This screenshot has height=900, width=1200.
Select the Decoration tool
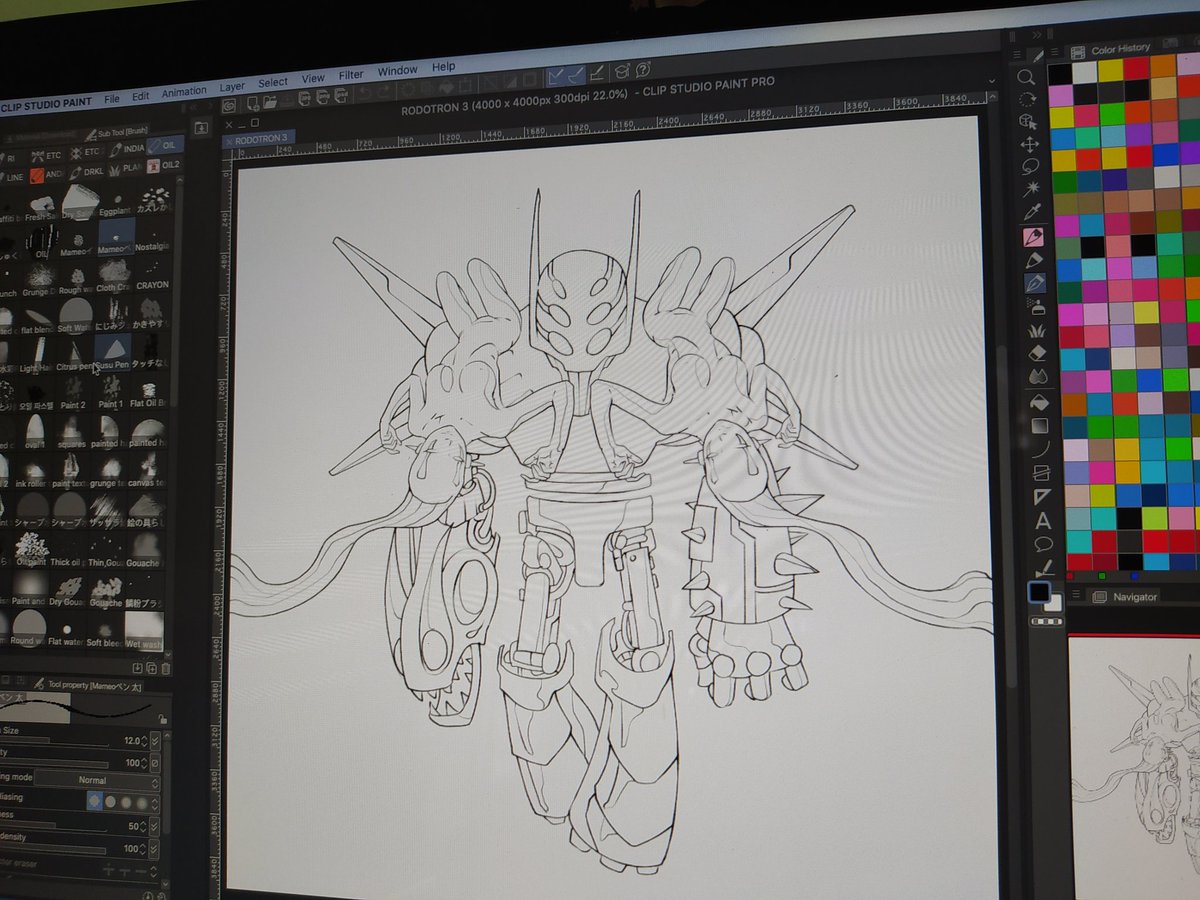point(1037,330)
